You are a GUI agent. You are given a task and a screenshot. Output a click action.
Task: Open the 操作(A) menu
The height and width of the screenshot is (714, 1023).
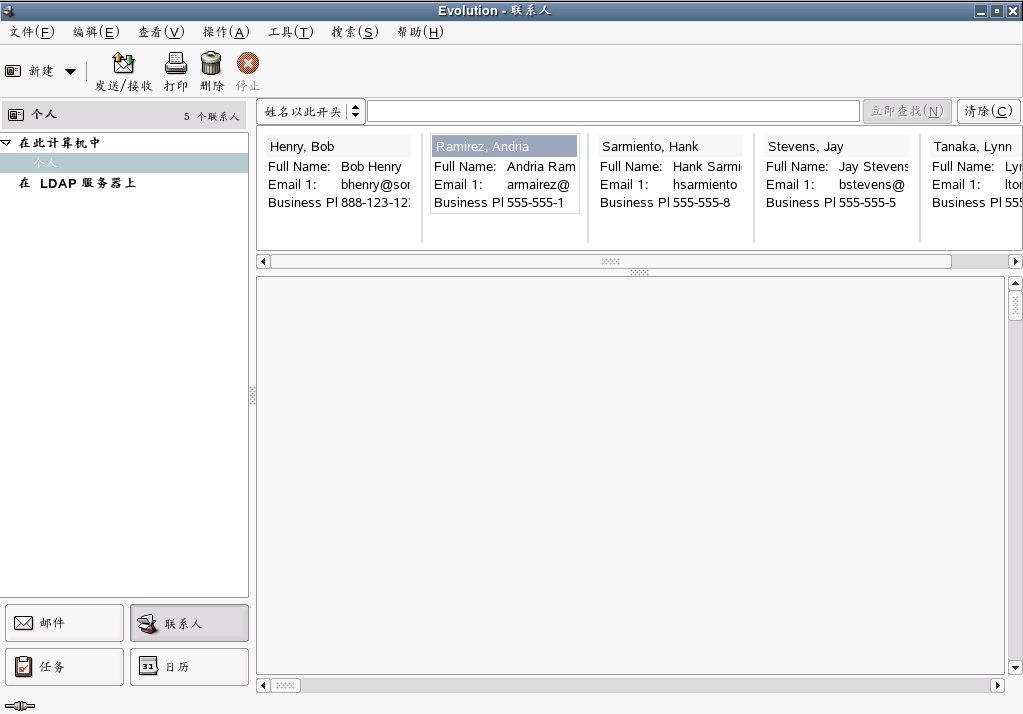click(226, 32)
